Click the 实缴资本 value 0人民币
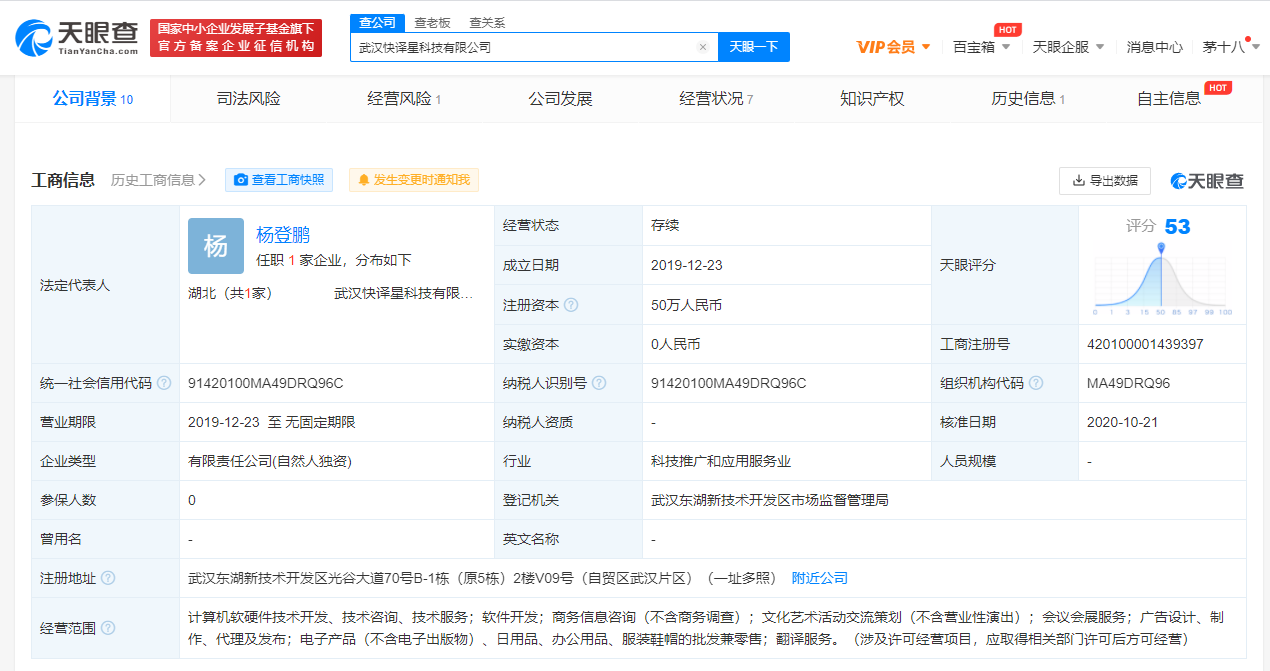This screenshot has height=671, width=1270. click(x=675, y=344)
